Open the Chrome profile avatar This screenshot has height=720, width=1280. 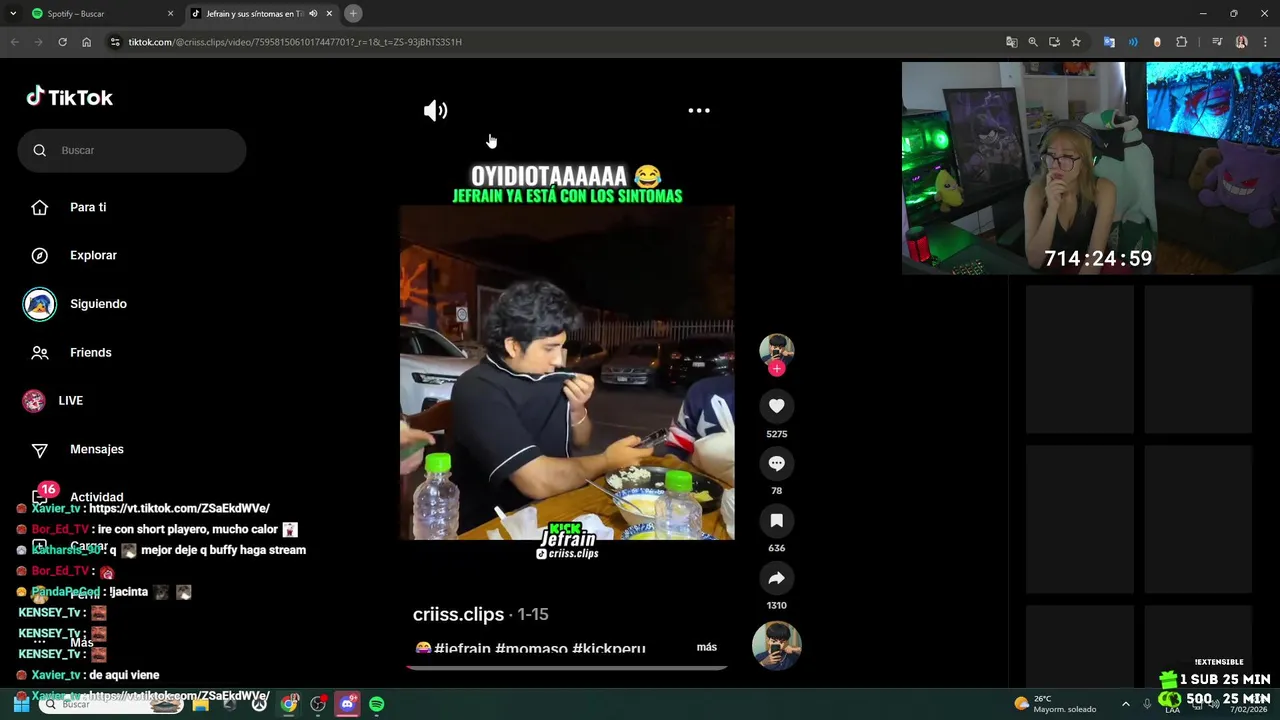coord(1242,42)
